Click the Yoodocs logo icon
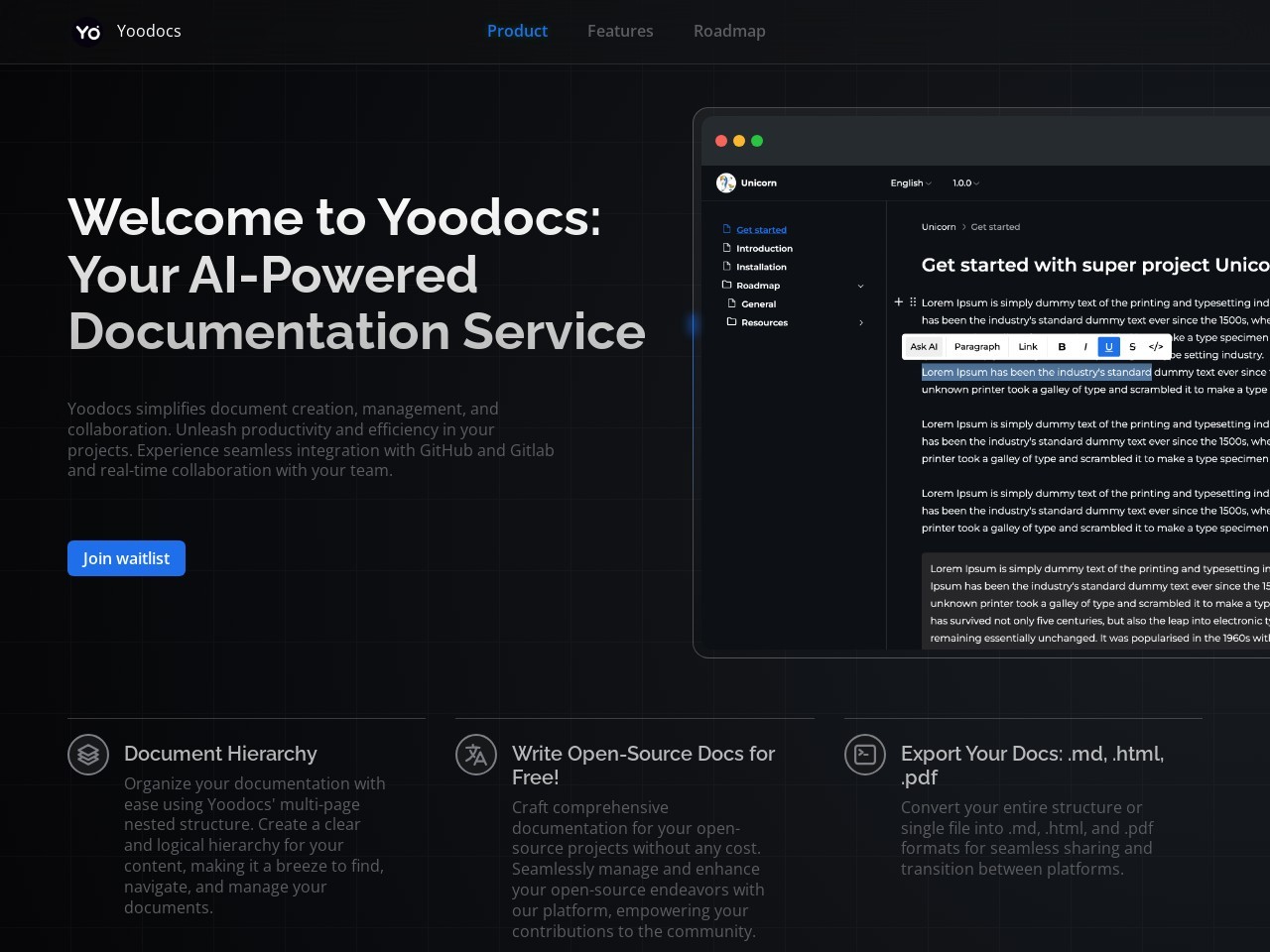Image resolution: width=1270 pixels, height=952 pixels. point(88,32)
